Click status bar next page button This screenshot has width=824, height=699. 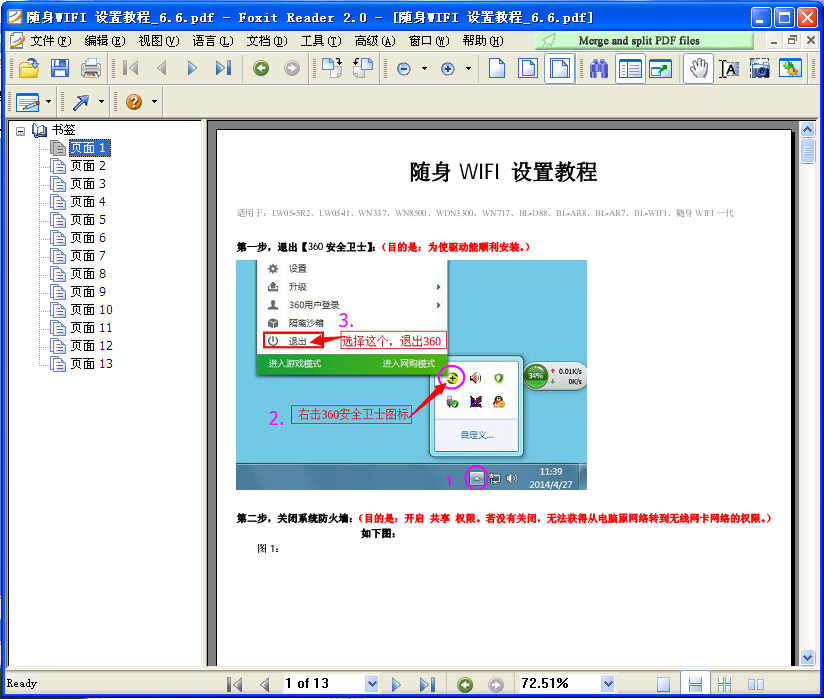[x=396, y=684]
